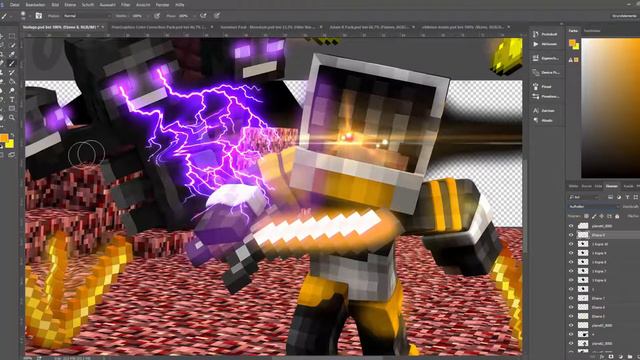Open the Aktionen panel button
This screenshot has width=640, height=360.
(x=545, y=44)
